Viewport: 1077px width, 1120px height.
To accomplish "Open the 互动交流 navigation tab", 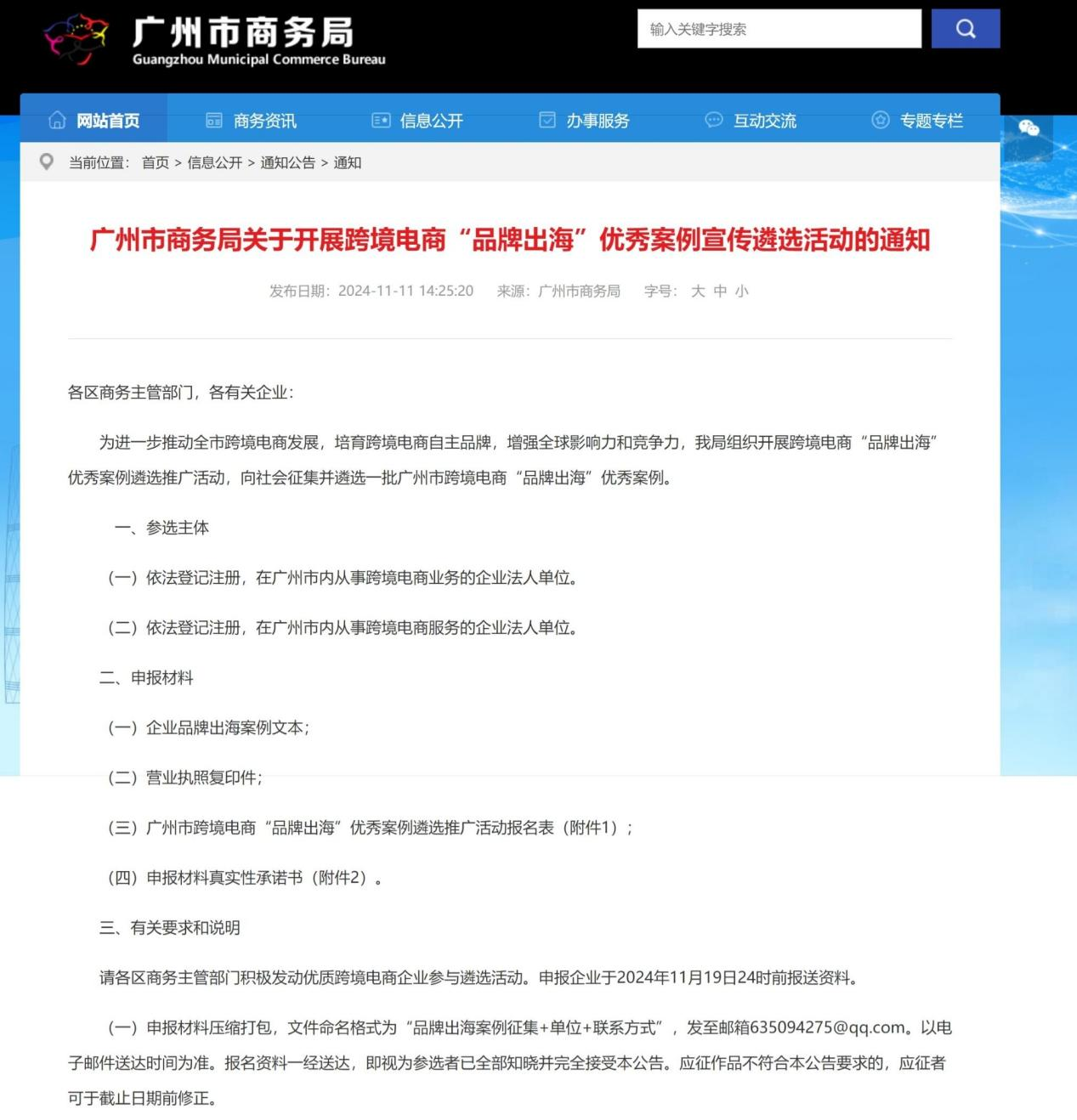I will (751, 121).
